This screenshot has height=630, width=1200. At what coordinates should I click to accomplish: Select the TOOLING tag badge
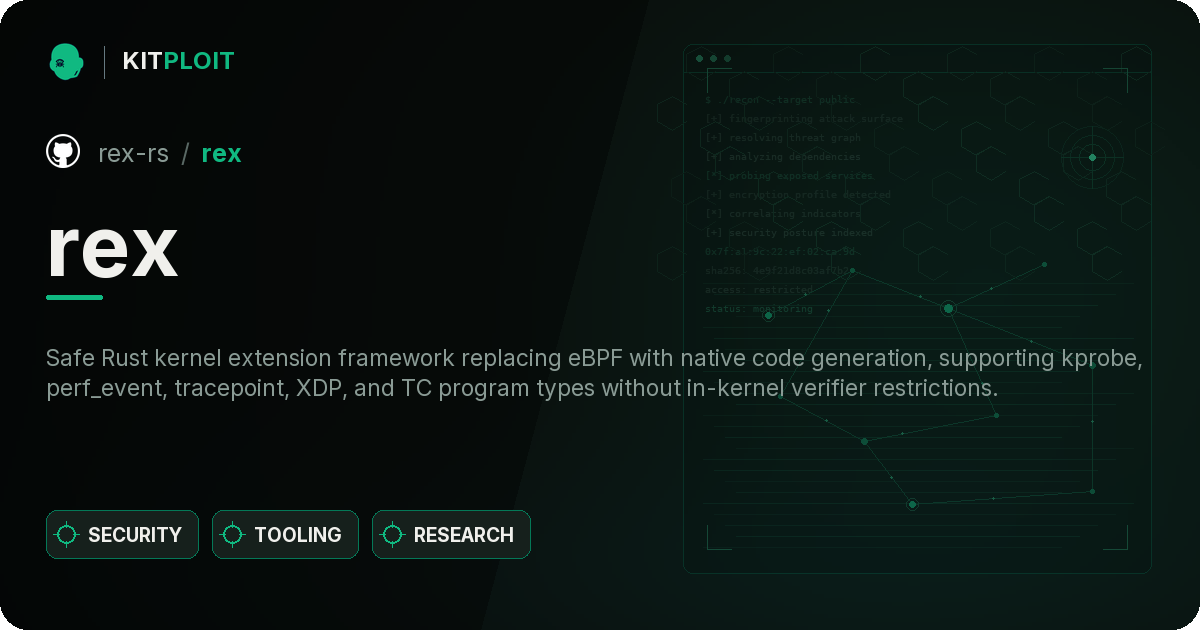285,535
